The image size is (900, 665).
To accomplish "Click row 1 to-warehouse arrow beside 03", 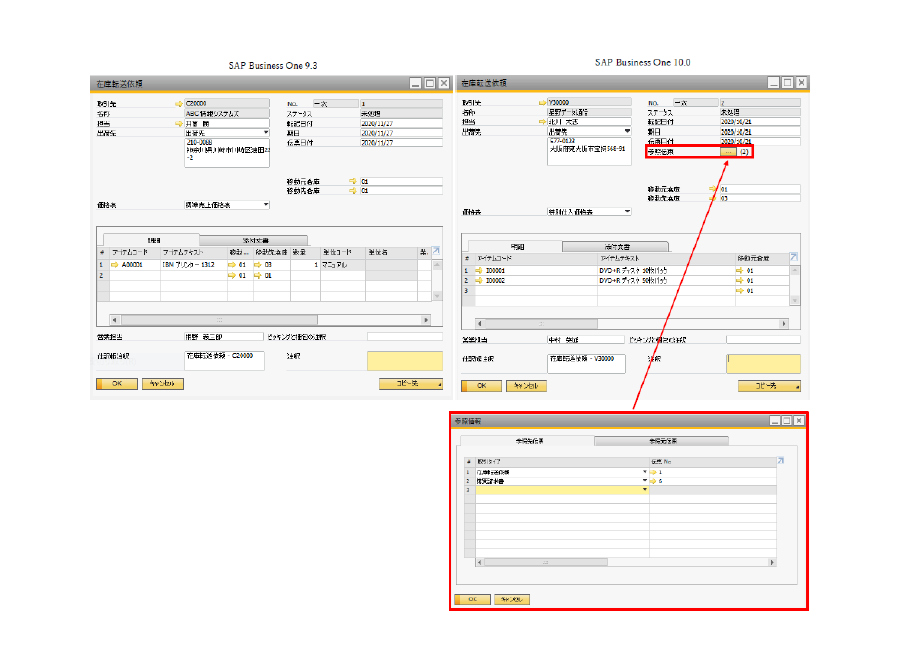I will point(258,265).
